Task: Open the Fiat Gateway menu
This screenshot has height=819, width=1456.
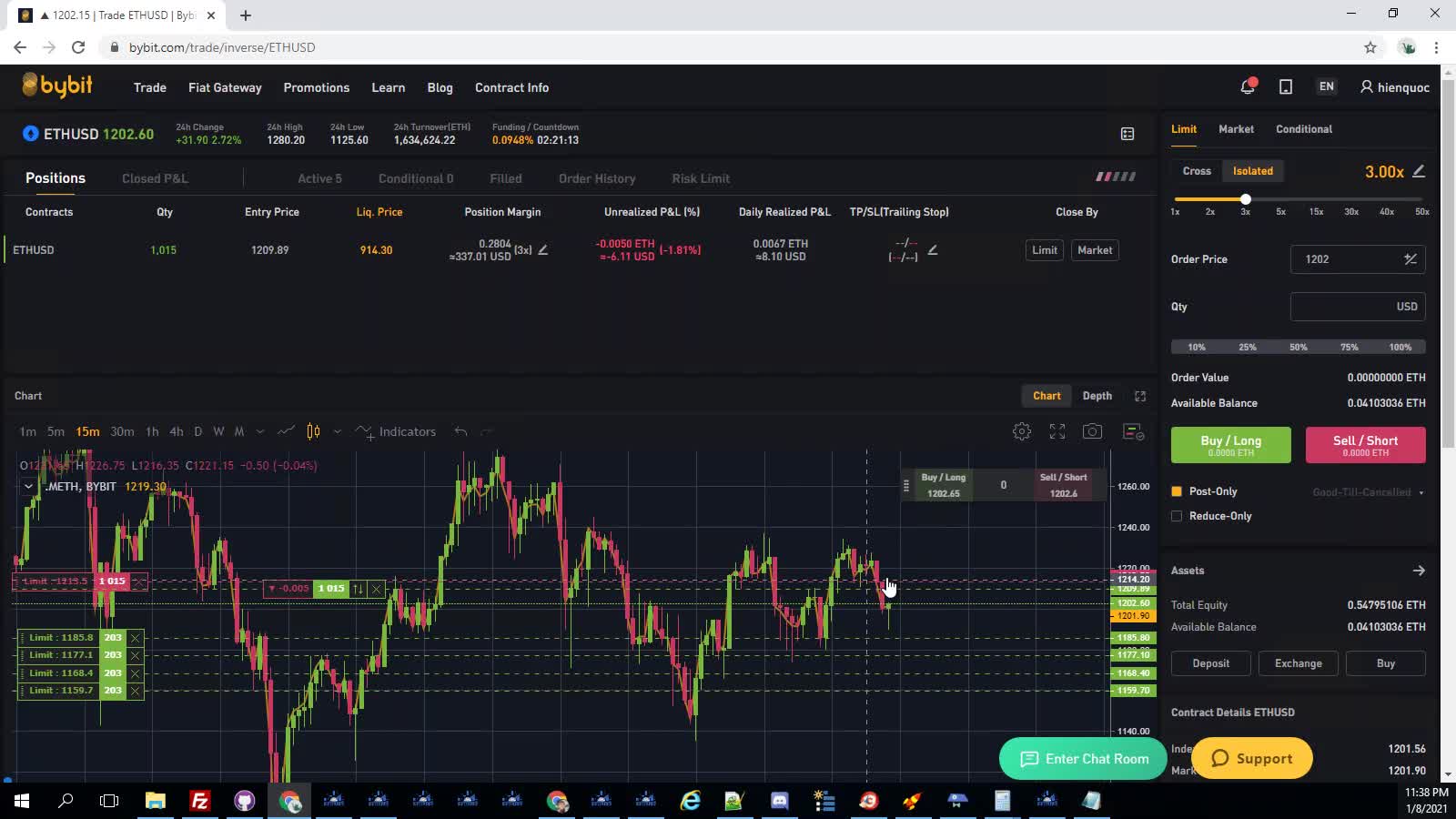Action: 225,87
